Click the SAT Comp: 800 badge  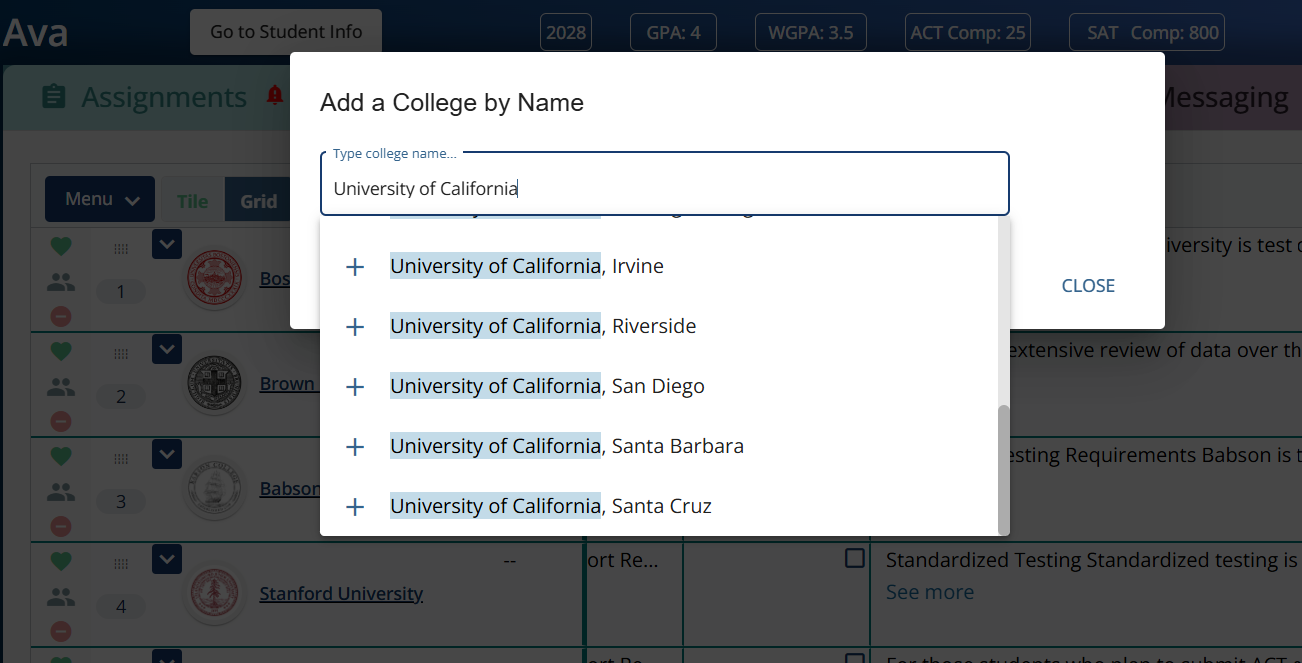pyautogui.click(x=1147, y=33)
